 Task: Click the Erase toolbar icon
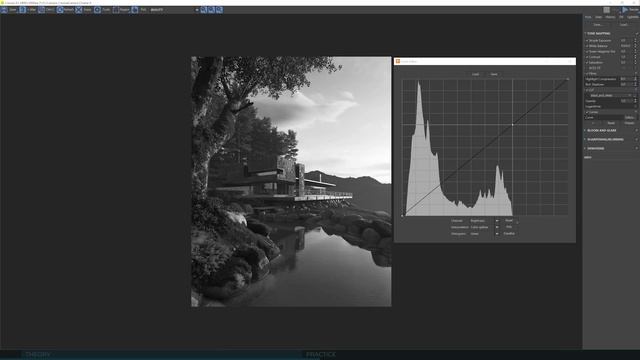coord(79,10)
